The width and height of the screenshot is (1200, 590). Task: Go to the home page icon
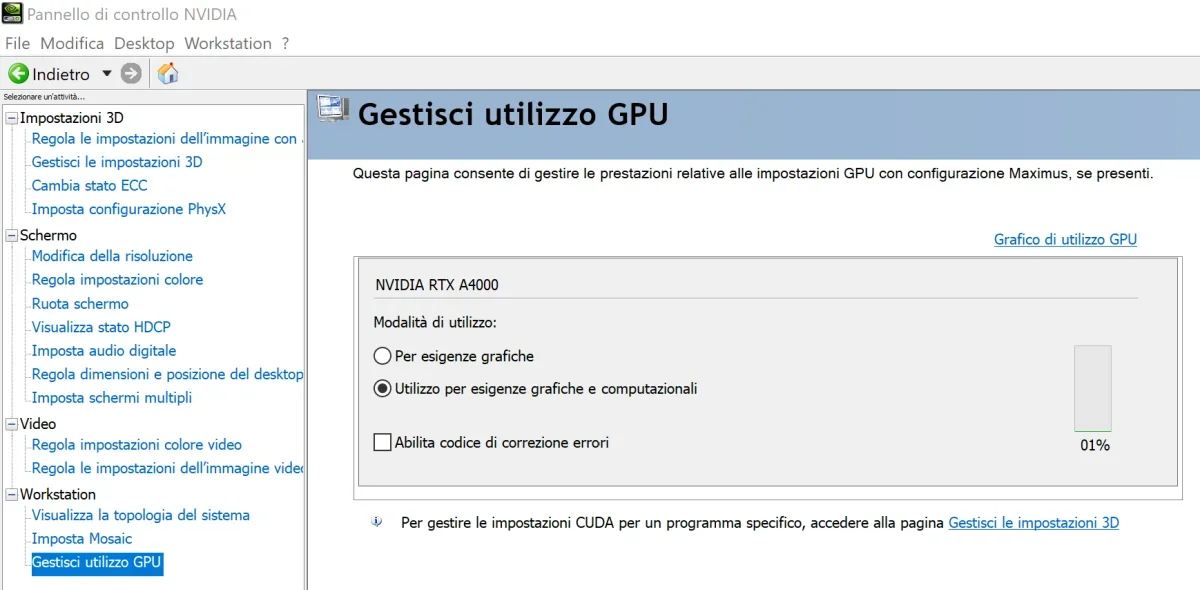(169, 73)
